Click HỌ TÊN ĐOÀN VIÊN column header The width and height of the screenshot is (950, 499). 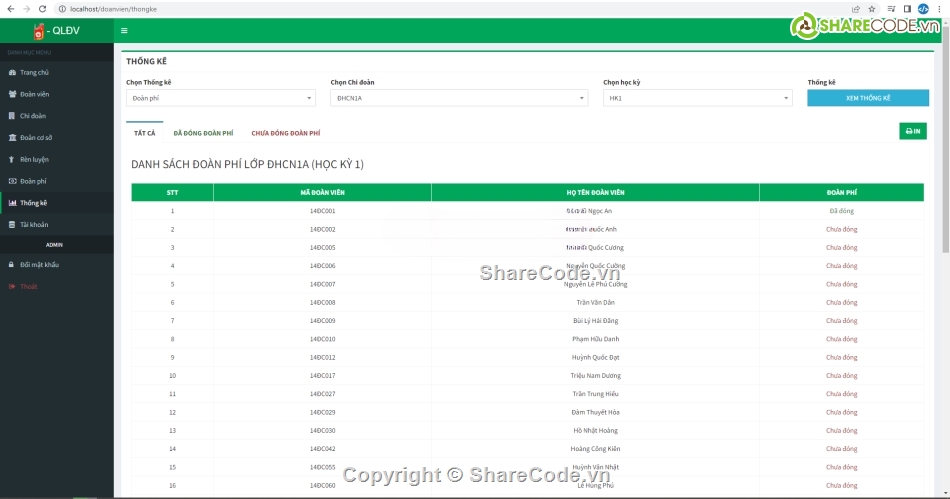click(596, 193)
